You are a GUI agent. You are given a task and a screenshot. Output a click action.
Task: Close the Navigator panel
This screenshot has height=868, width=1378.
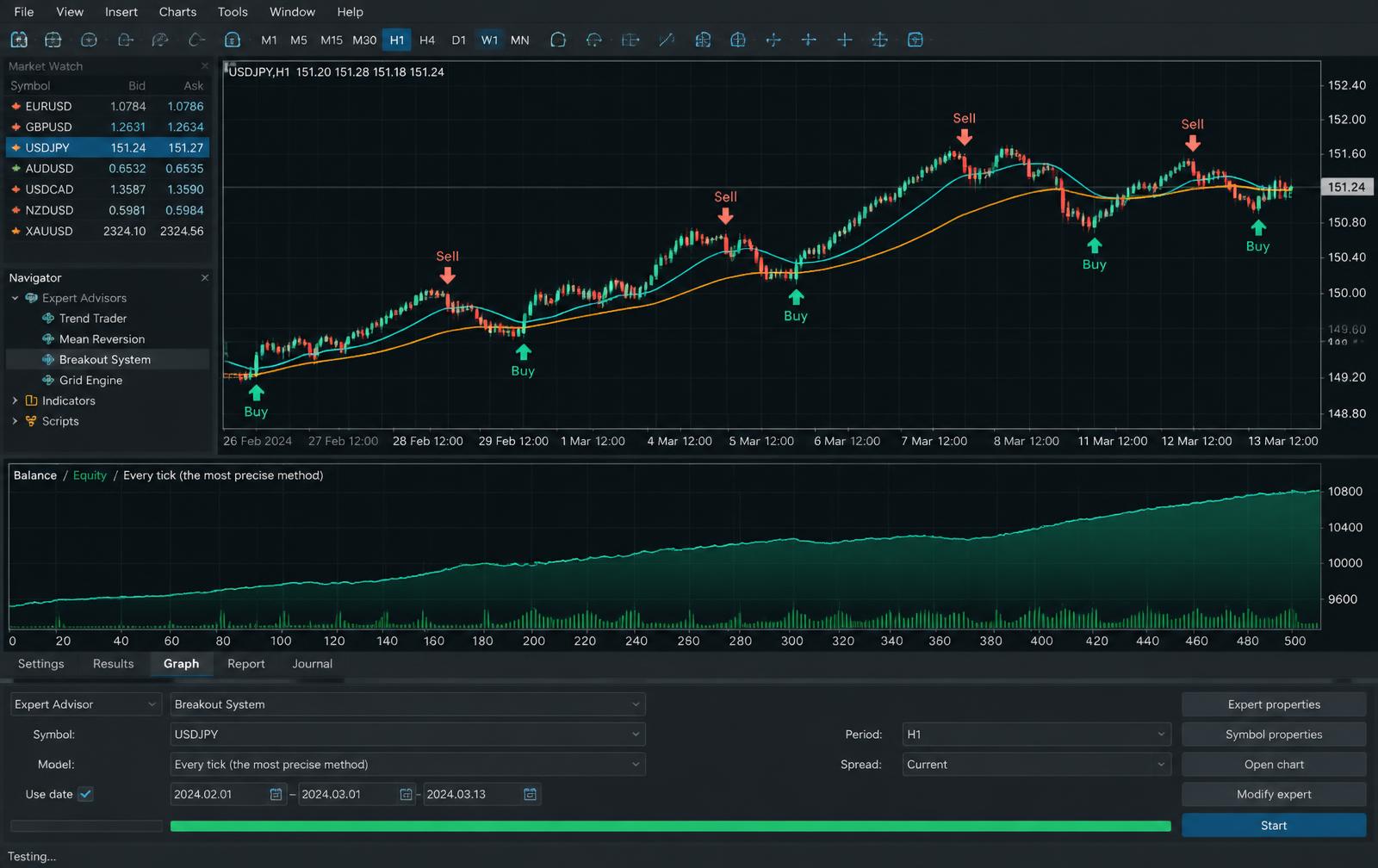click(205, 277)
